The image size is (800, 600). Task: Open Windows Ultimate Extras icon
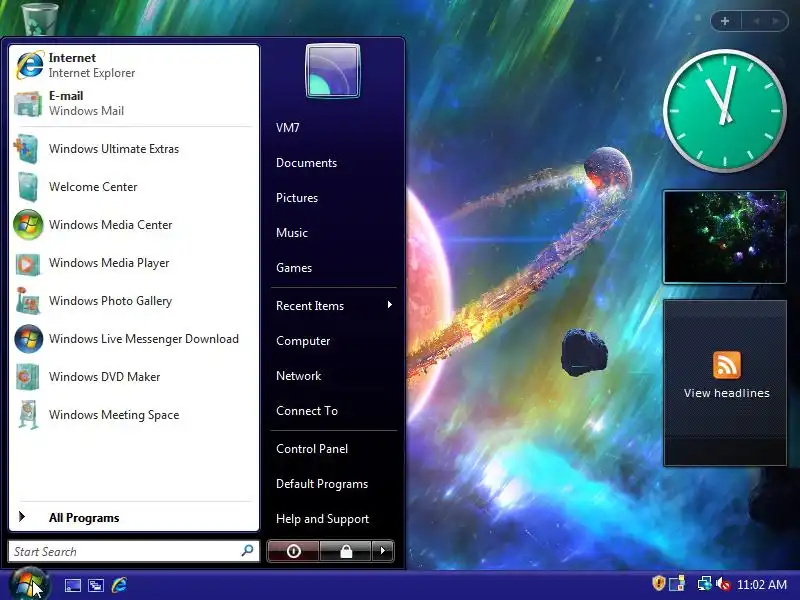27,149
